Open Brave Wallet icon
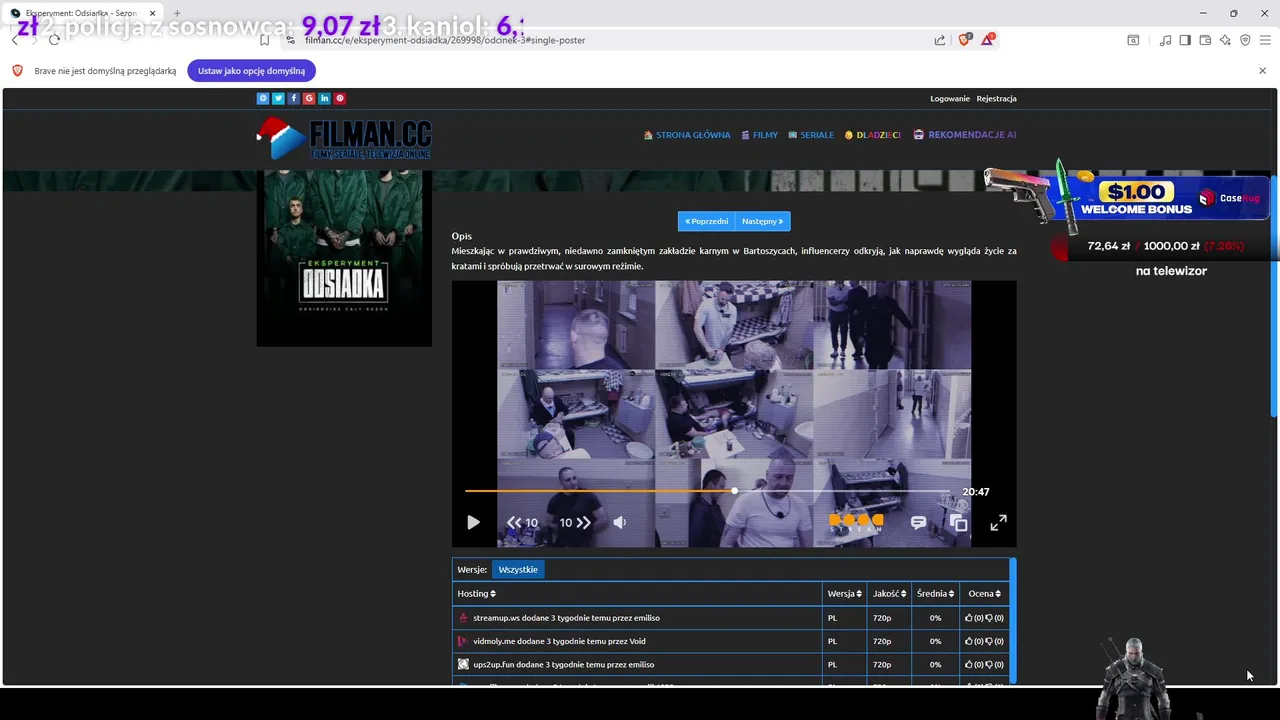Viewport: 1280px width, 720px height. tap(1205, 40)
